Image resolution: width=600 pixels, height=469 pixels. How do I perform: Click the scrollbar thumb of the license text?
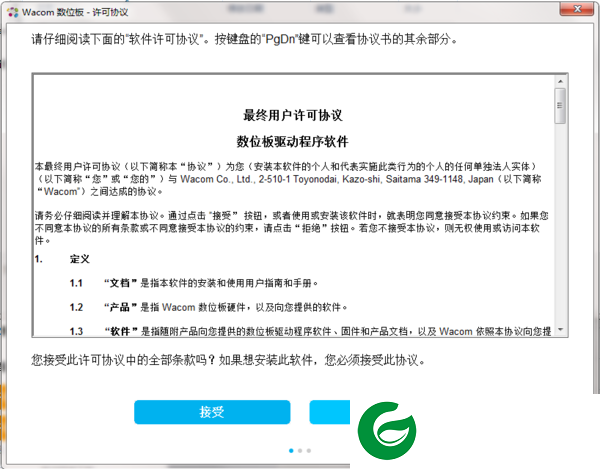[560, 106]
